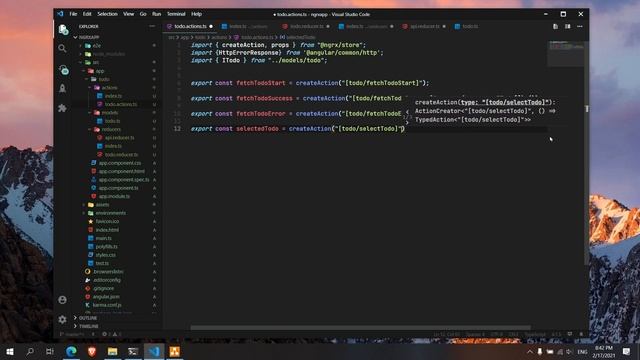This screenshot has width=640, height=360.
Task: Launch Microsoft Edge from taskbar
Action: coord(71,351)
